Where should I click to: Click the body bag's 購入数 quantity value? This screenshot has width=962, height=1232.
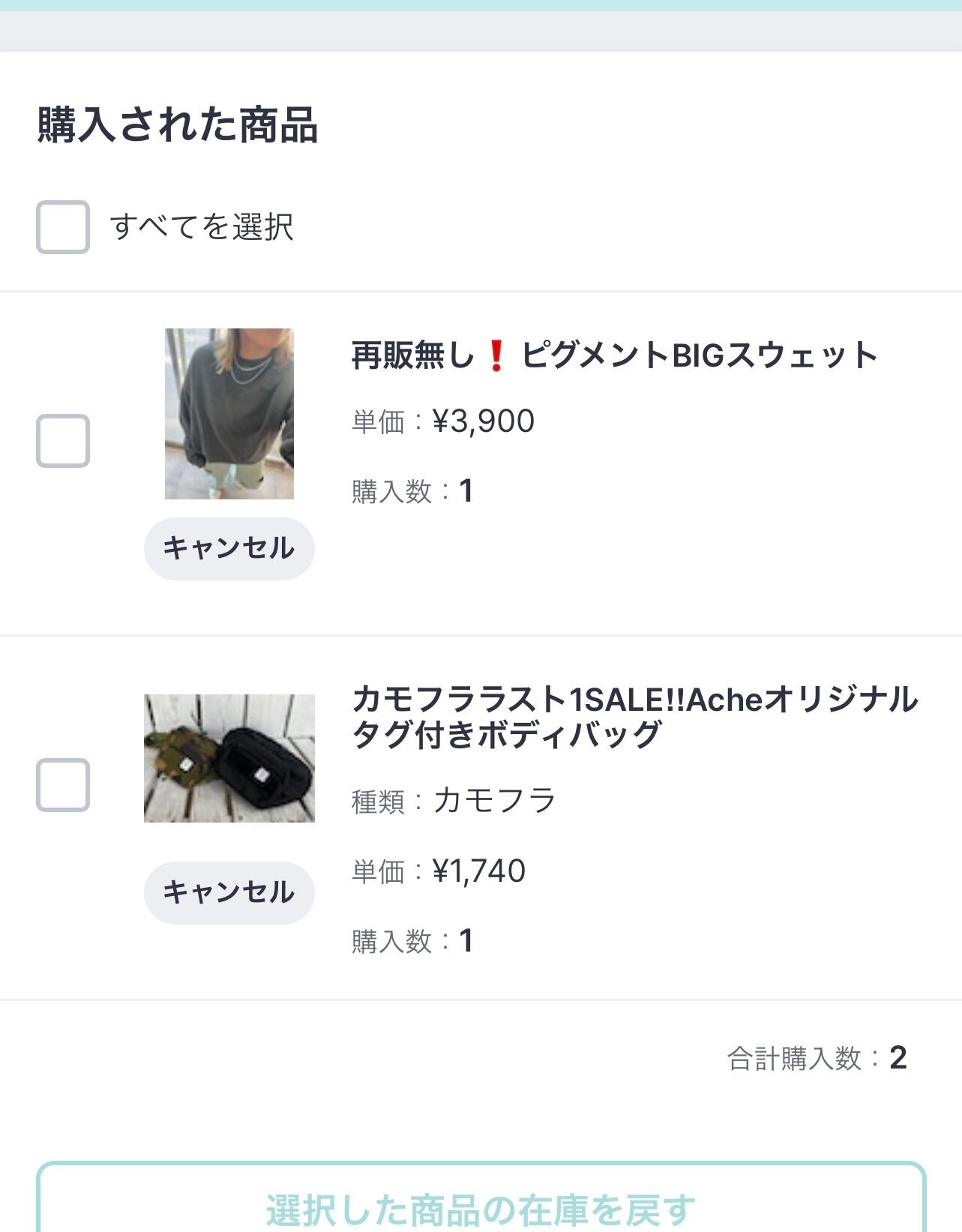tap(466, 941)
